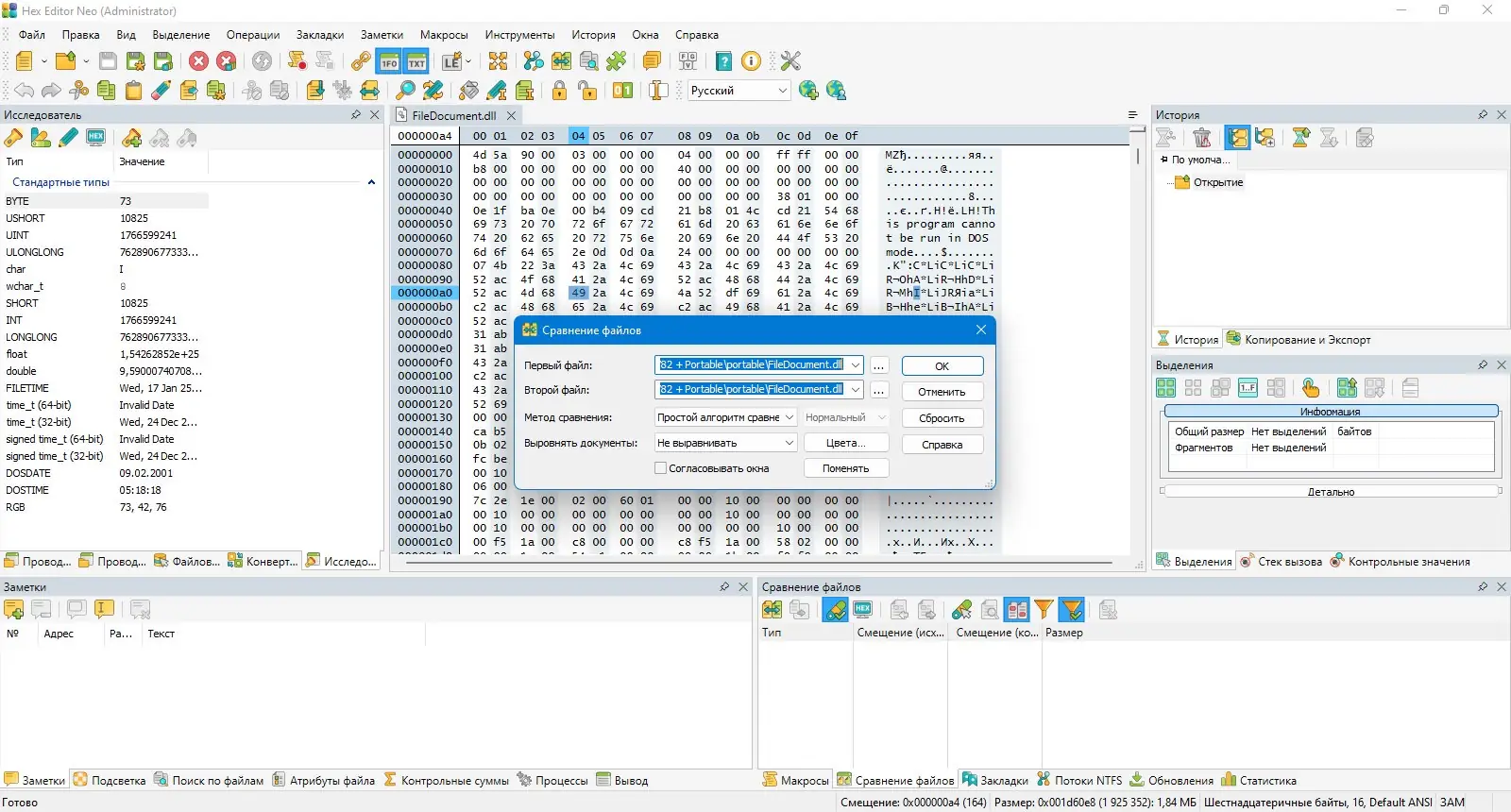
Task: Switch to Потоки NTFS tab
Action: (1079, 781)
